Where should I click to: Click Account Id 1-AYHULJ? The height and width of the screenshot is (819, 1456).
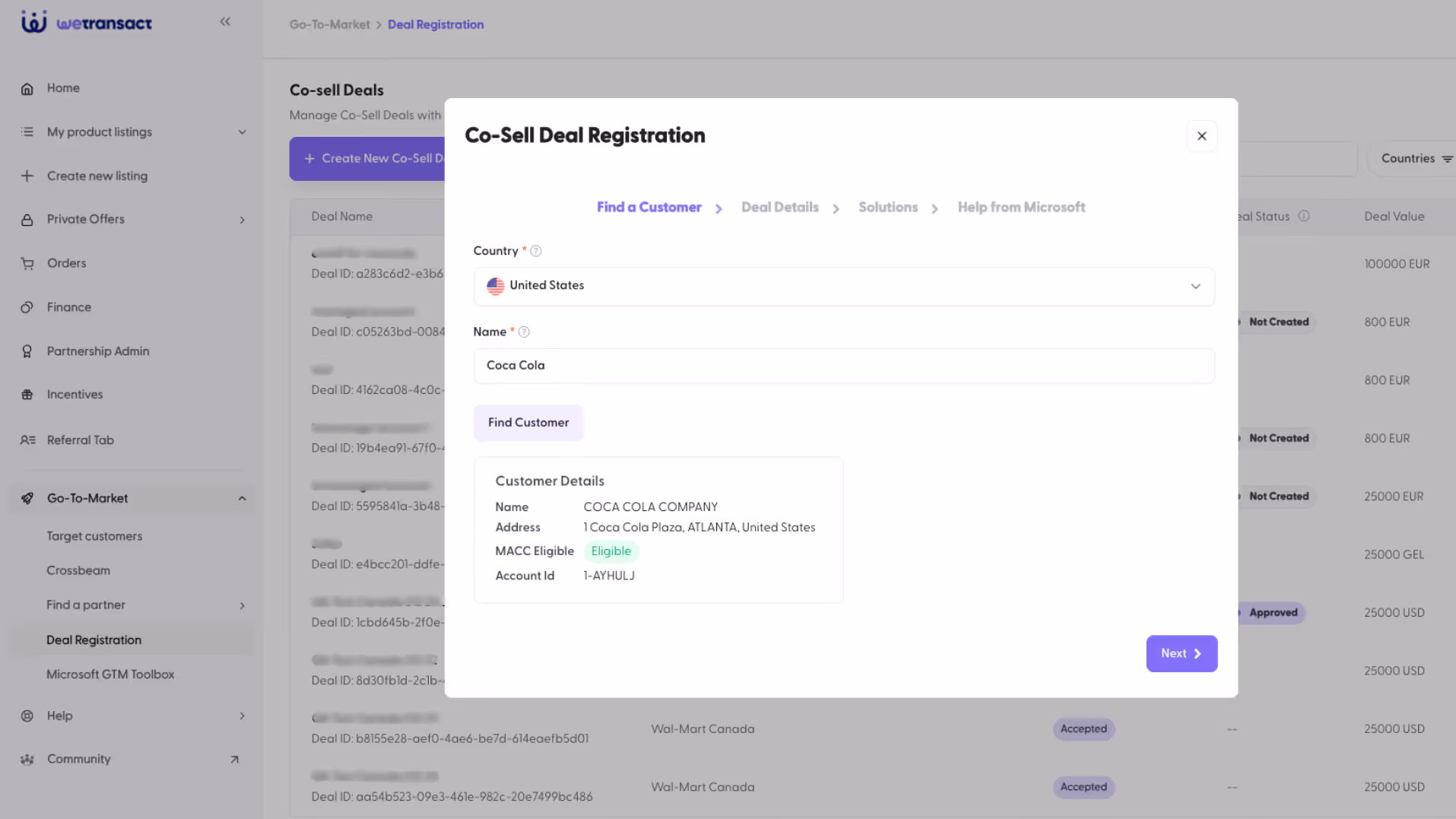pyautogui.click(x=608, y=576)
